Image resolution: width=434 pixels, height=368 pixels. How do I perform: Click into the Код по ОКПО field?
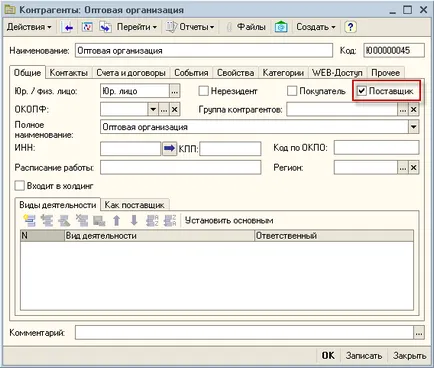[376, 148]
